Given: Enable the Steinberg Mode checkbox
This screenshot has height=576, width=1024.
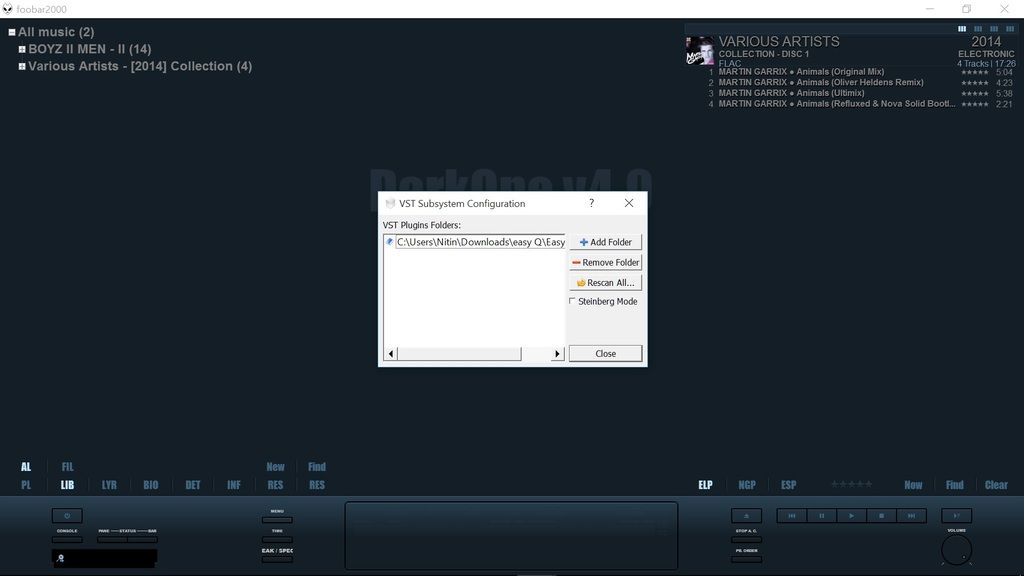Looking at the screenshot, I should click(573, 301).
